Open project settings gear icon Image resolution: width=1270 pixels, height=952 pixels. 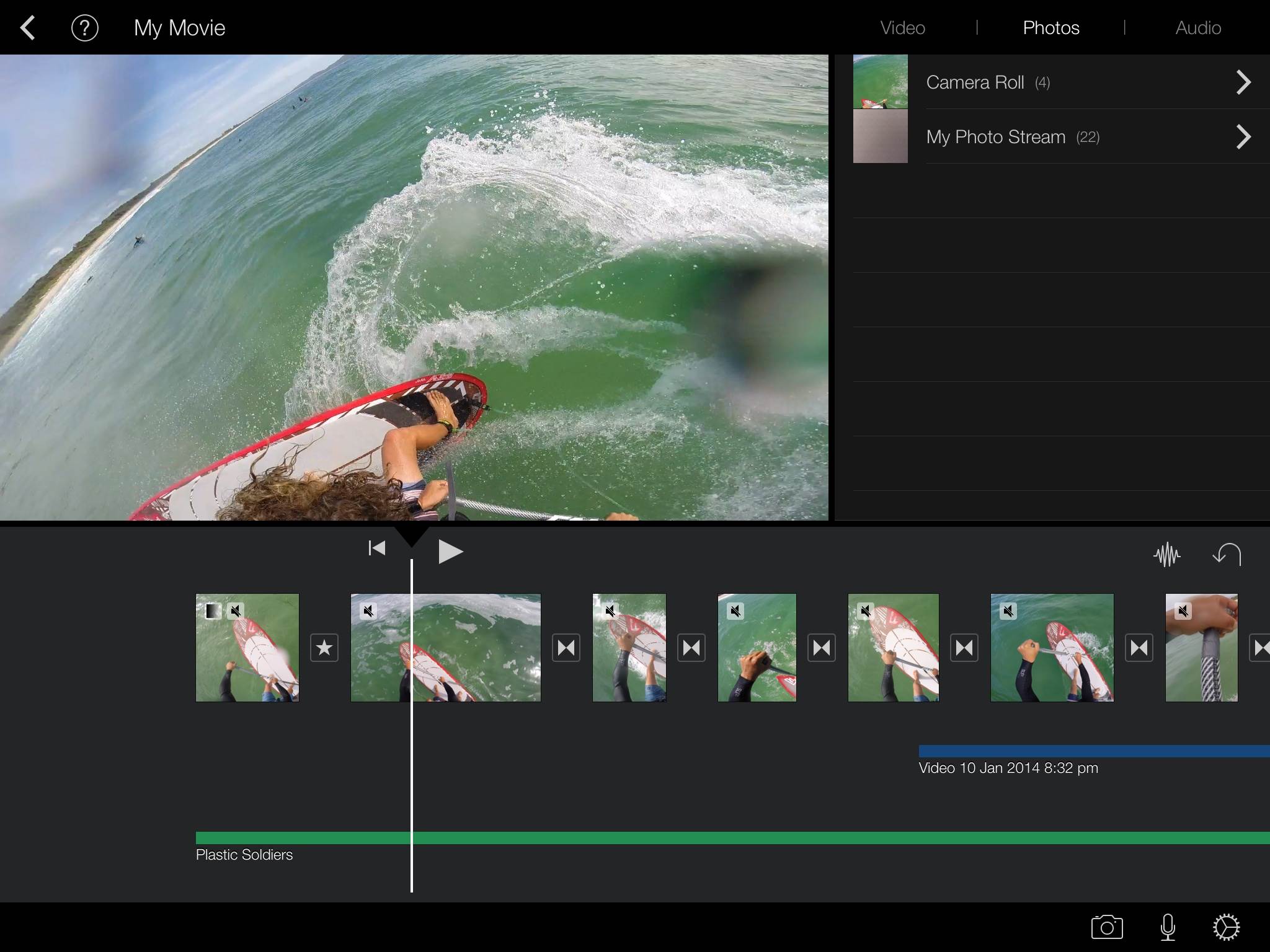tap(1226, 927)
